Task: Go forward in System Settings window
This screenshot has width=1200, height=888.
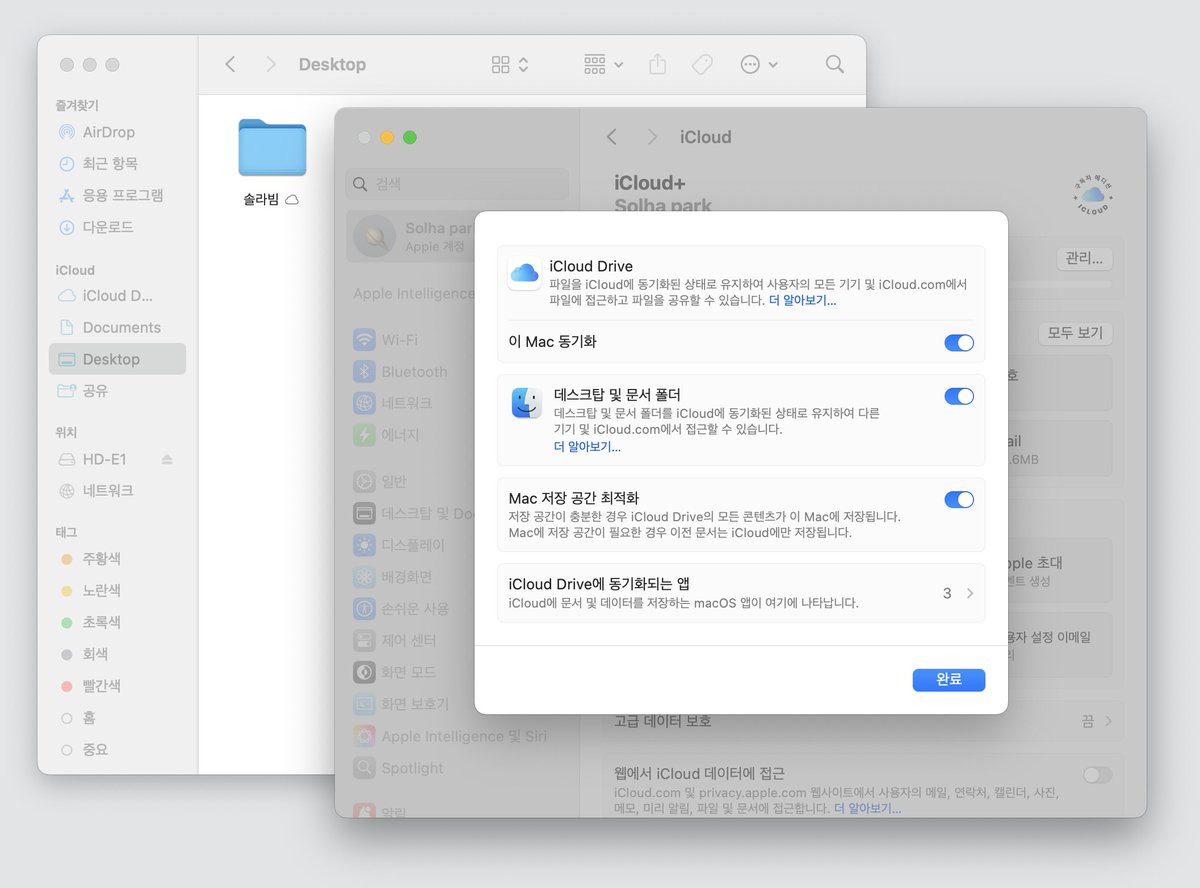Action: click(652, 137)
